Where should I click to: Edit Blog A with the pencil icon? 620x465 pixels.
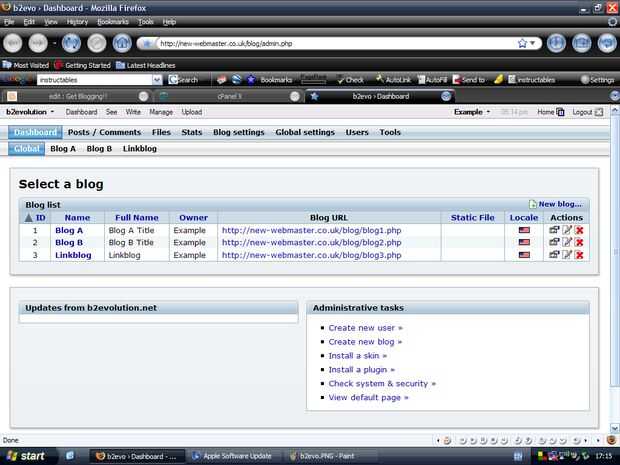[567, 230]
